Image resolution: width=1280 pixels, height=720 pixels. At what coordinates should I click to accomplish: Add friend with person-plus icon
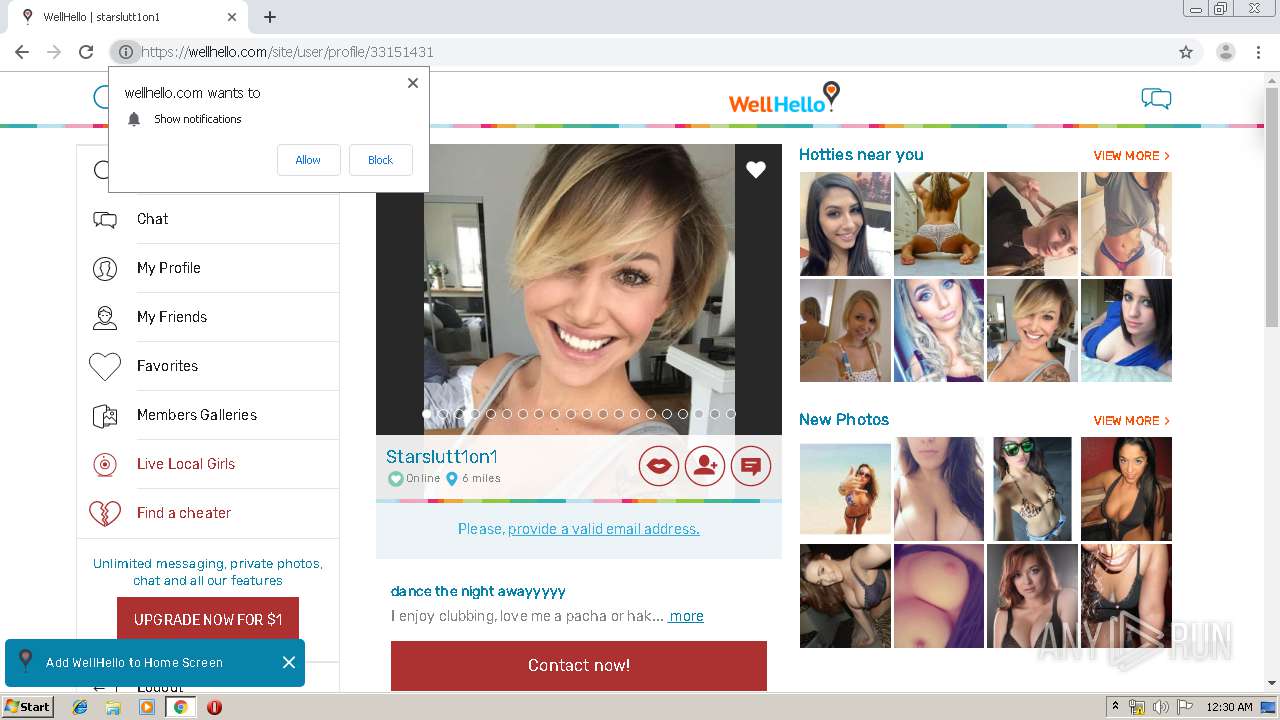705,466
